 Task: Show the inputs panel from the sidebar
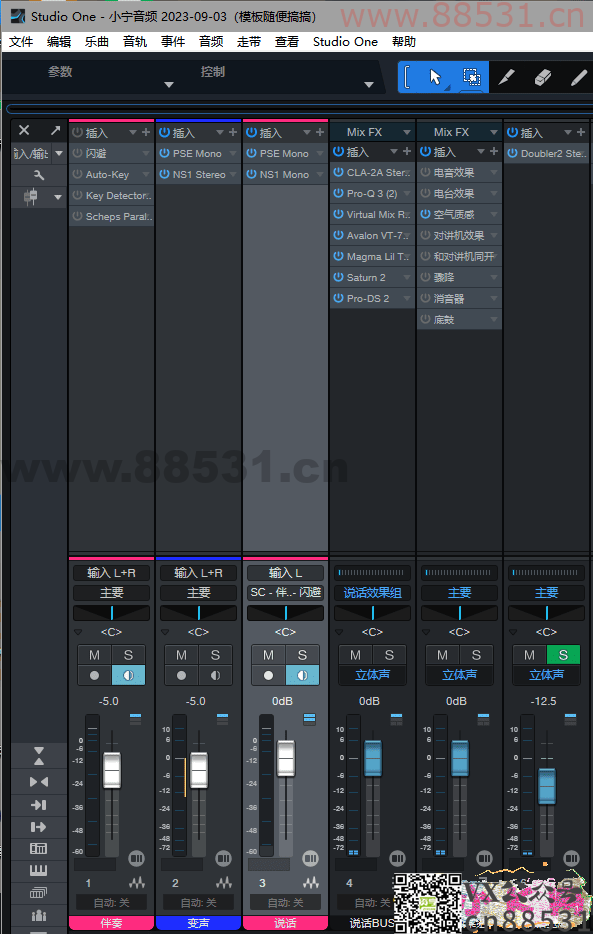(39, 805)
